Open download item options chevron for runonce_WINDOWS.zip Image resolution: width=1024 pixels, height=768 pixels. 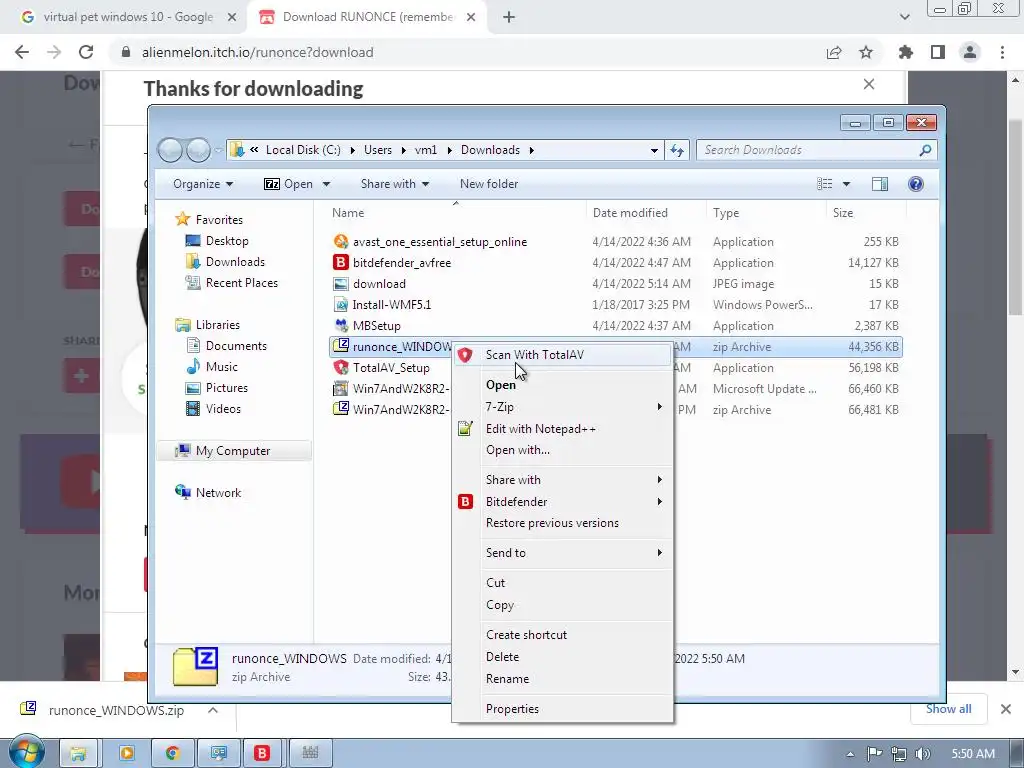pos(213,710)
